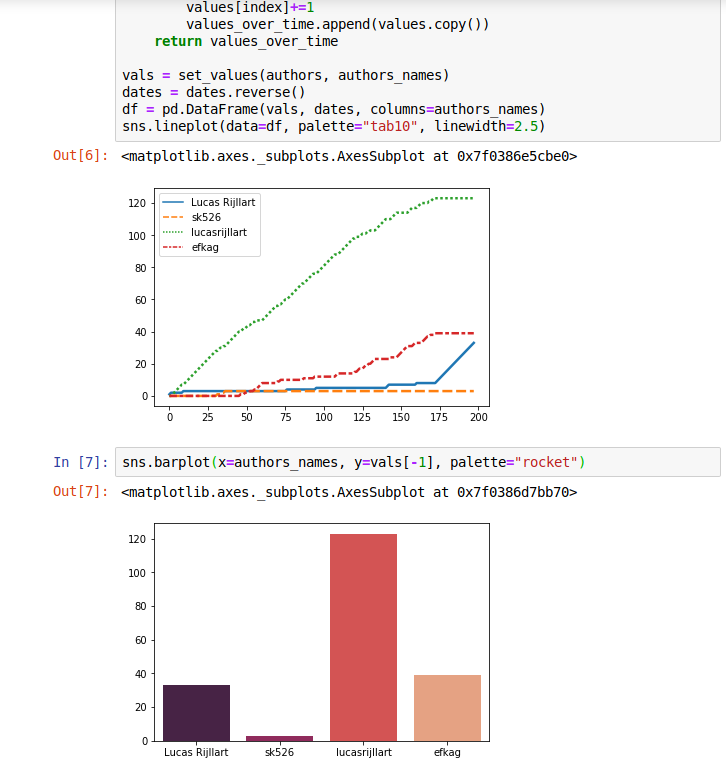726x776 pixels.
Task: Click the "tab10" palette string in the code
Action: (x=389, y=126)
